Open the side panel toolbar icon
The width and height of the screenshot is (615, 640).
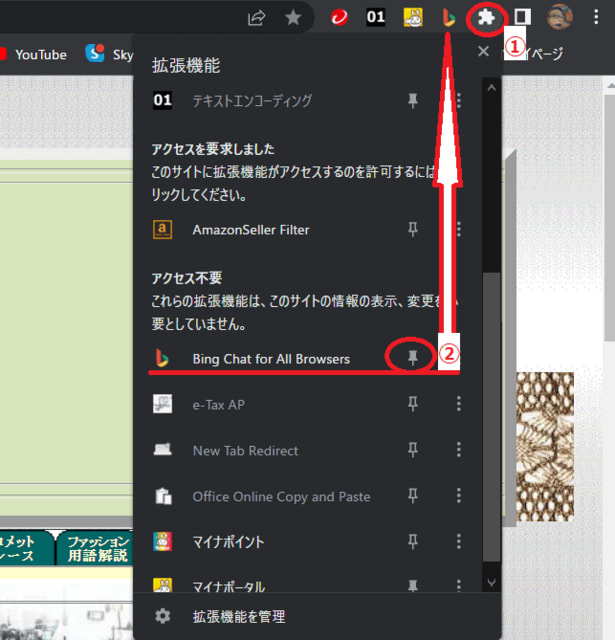coord(522,17)
